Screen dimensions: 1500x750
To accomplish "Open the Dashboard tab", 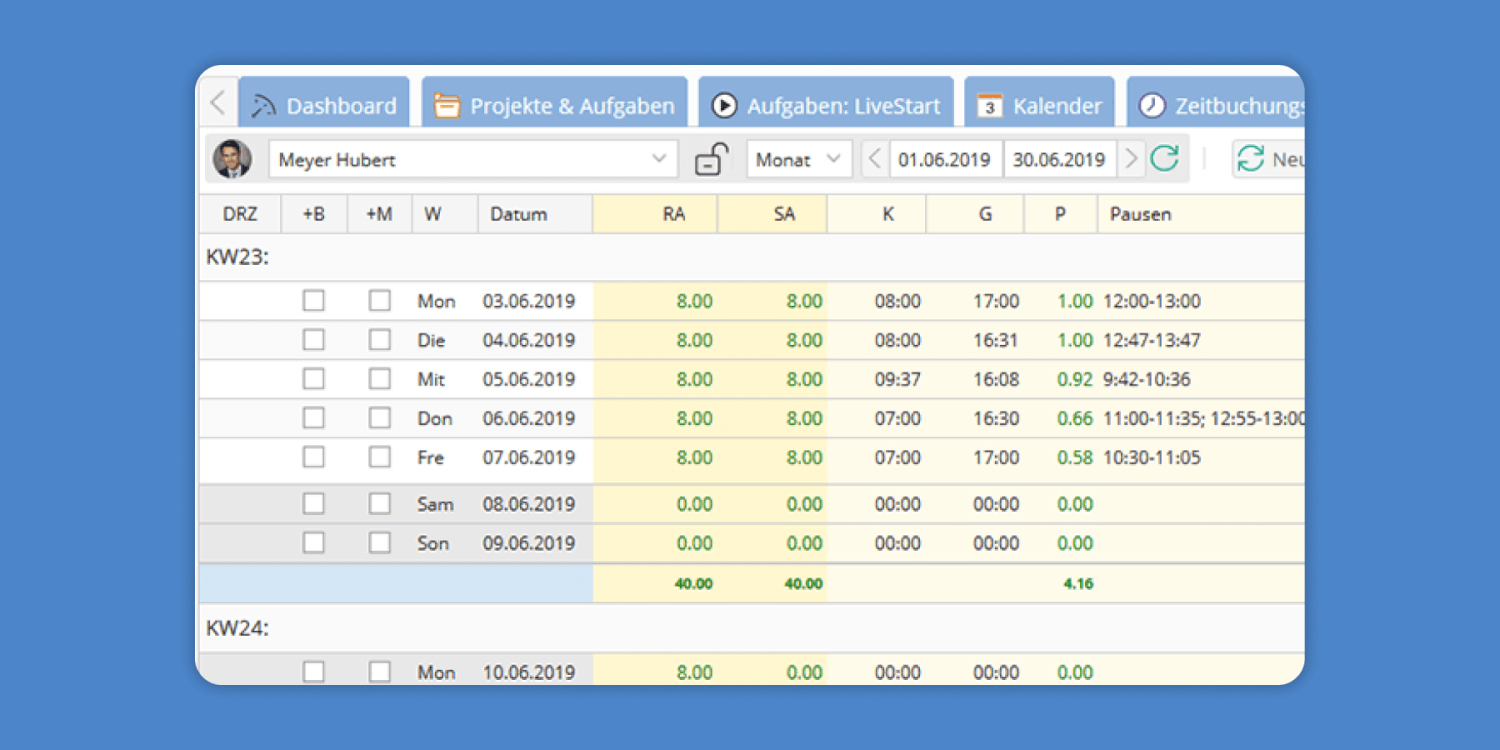I will pyautogui.click(x=324, y=105).
